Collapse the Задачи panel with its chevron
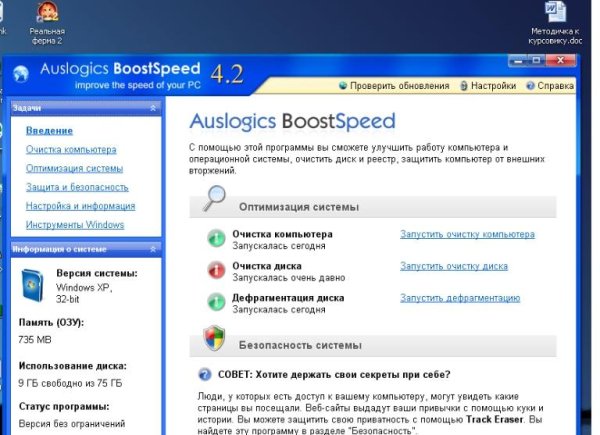 click(153, 108)
